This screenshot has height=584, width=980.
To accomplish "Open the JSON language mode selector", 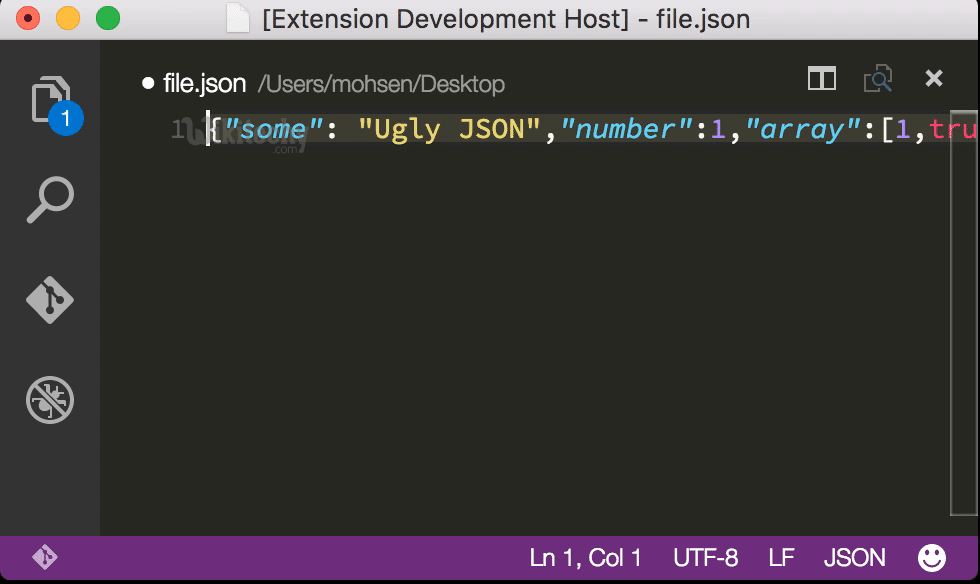I will tap(854, 557).
